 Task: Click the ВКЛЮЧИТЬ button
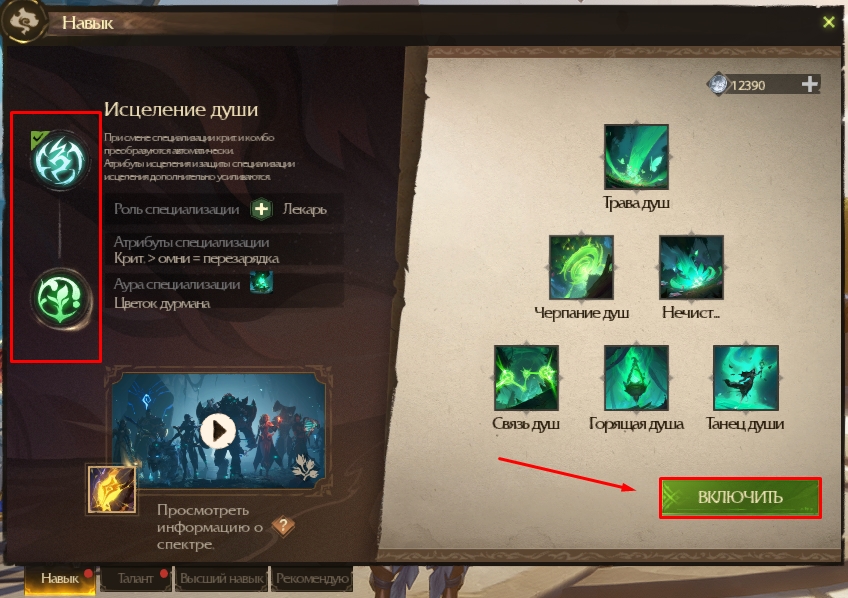coord(740,497)
